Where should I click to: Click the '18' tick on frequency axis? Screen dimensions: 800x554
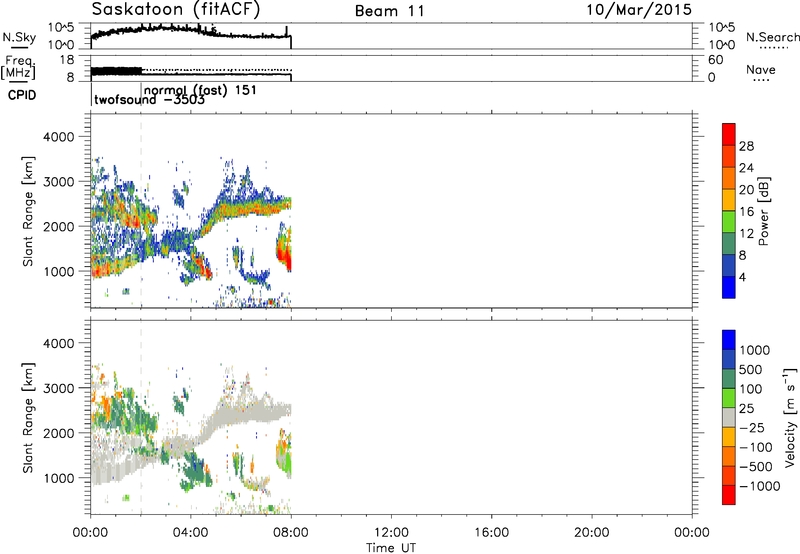pyautogui.click(x=66, y=60)
